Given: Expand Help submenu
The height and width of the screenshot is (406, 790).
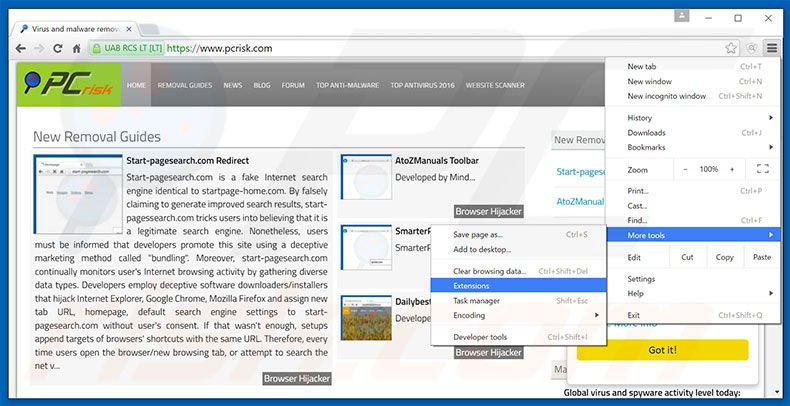Looking at the screenshot, I should (x=693, y=293).
